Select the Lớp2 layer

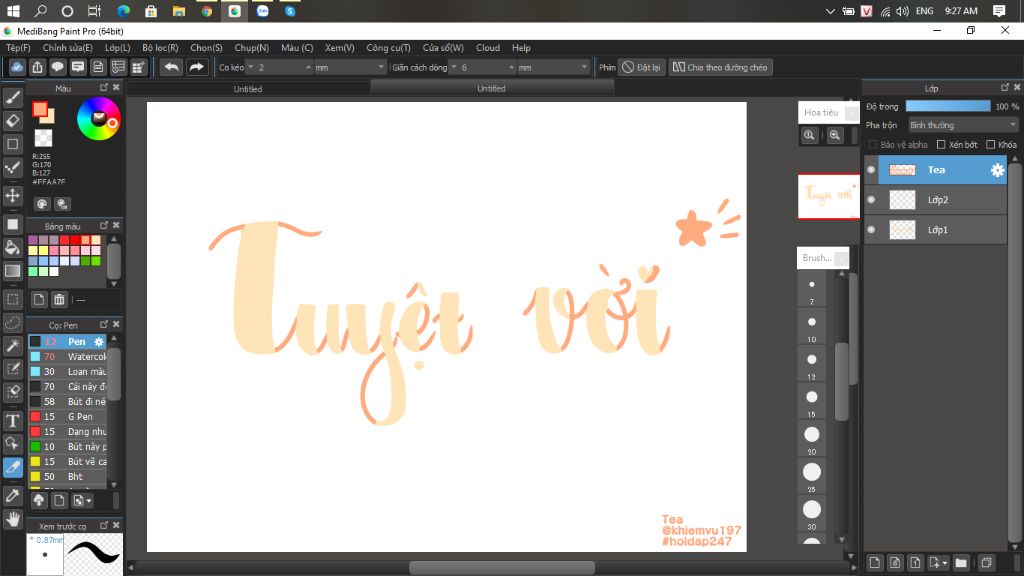coord(936,200)
